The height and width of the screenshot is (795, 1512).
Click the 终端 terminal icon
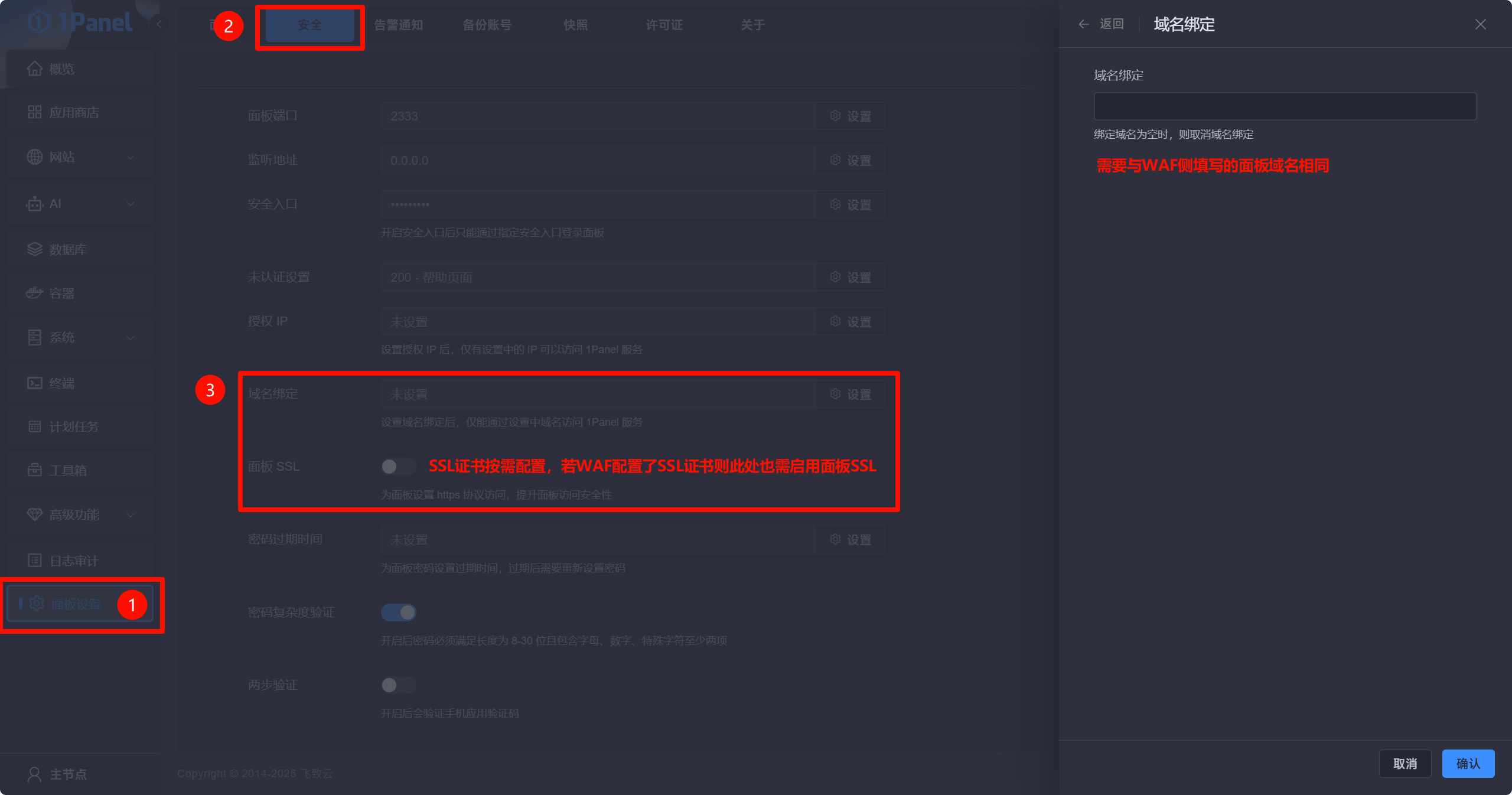[x=35, y=383]
